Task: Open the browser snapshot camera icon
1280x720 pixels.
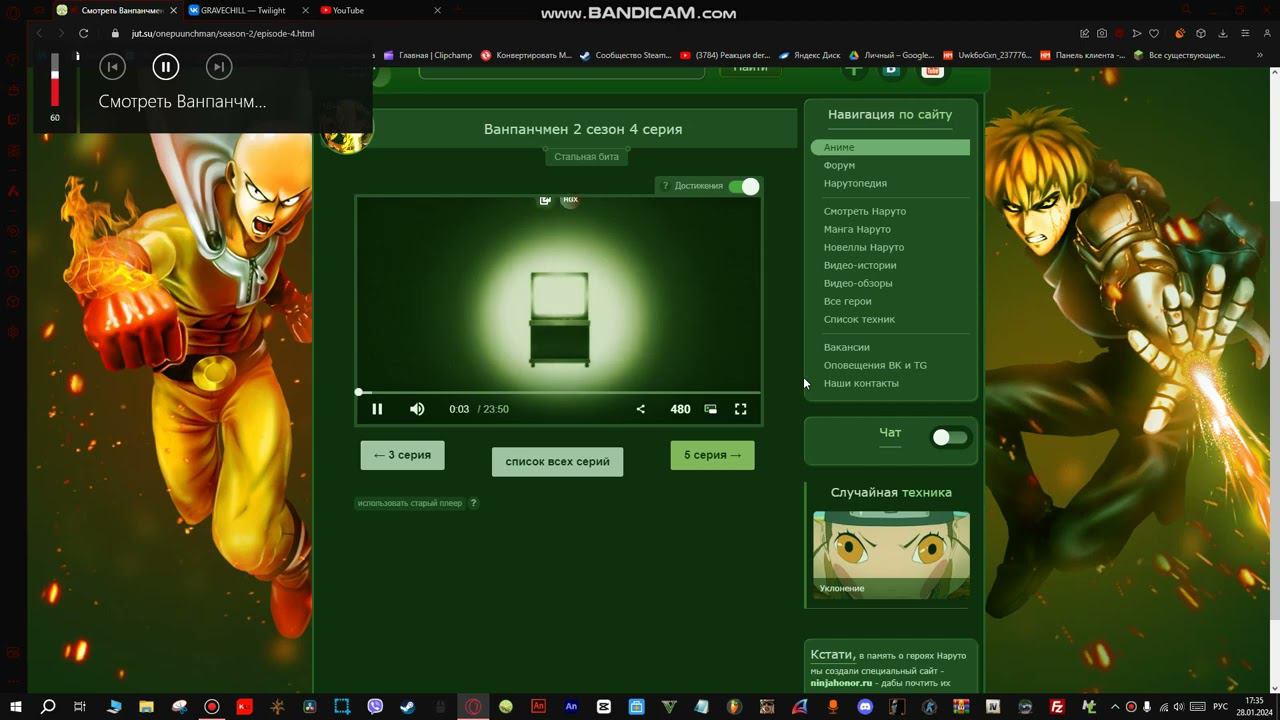Action: tap(1102, 33)
